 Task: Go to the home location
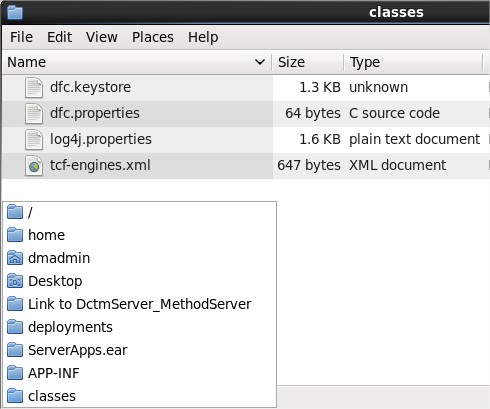click(46, 235)
